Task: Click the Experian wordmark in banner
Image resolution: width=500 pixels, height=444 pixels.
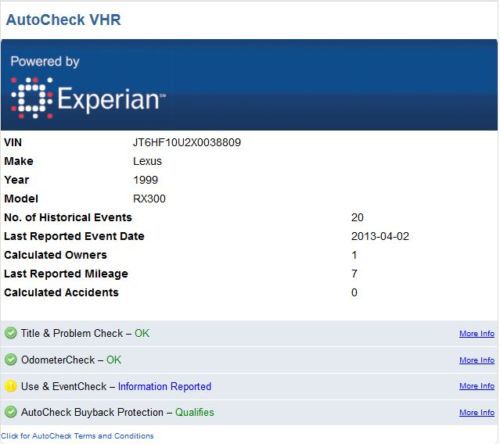Action: 112,99
